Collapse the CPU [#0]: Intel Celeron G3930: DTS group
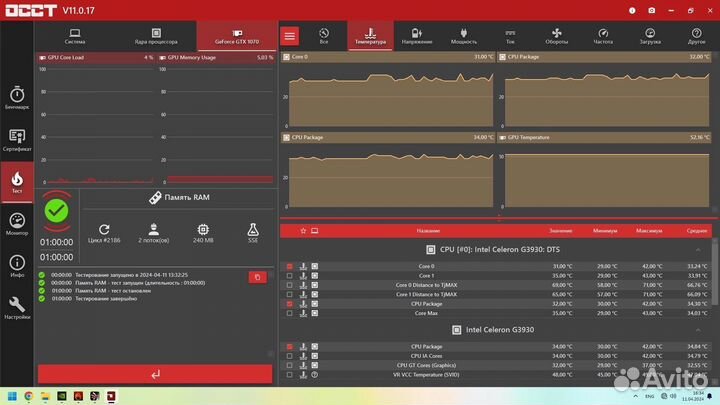 click(698, 250)
